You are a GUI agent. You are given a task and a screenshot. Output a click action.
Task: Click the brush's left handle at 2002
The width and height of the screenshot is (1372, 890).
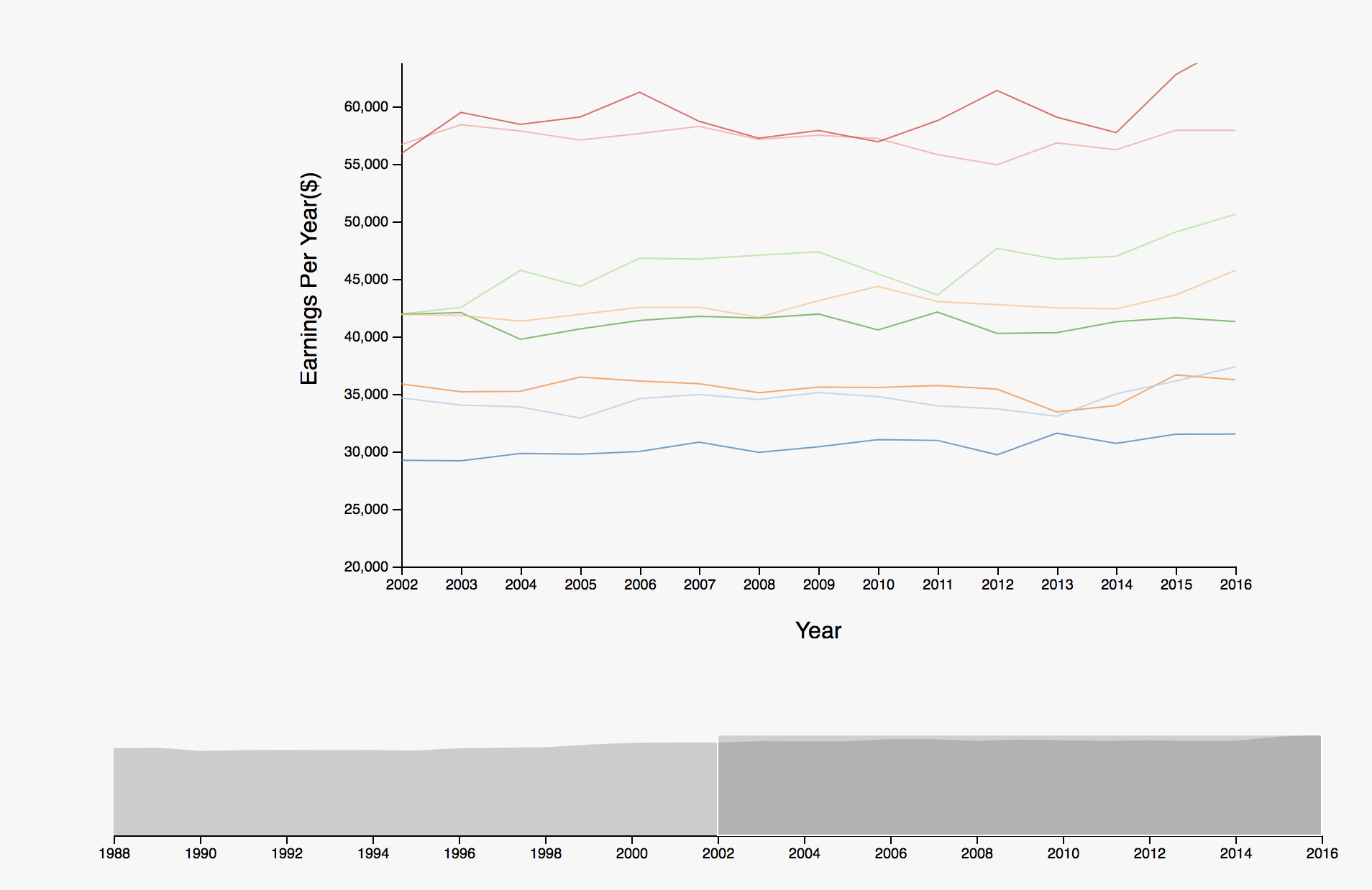point(718,785)
